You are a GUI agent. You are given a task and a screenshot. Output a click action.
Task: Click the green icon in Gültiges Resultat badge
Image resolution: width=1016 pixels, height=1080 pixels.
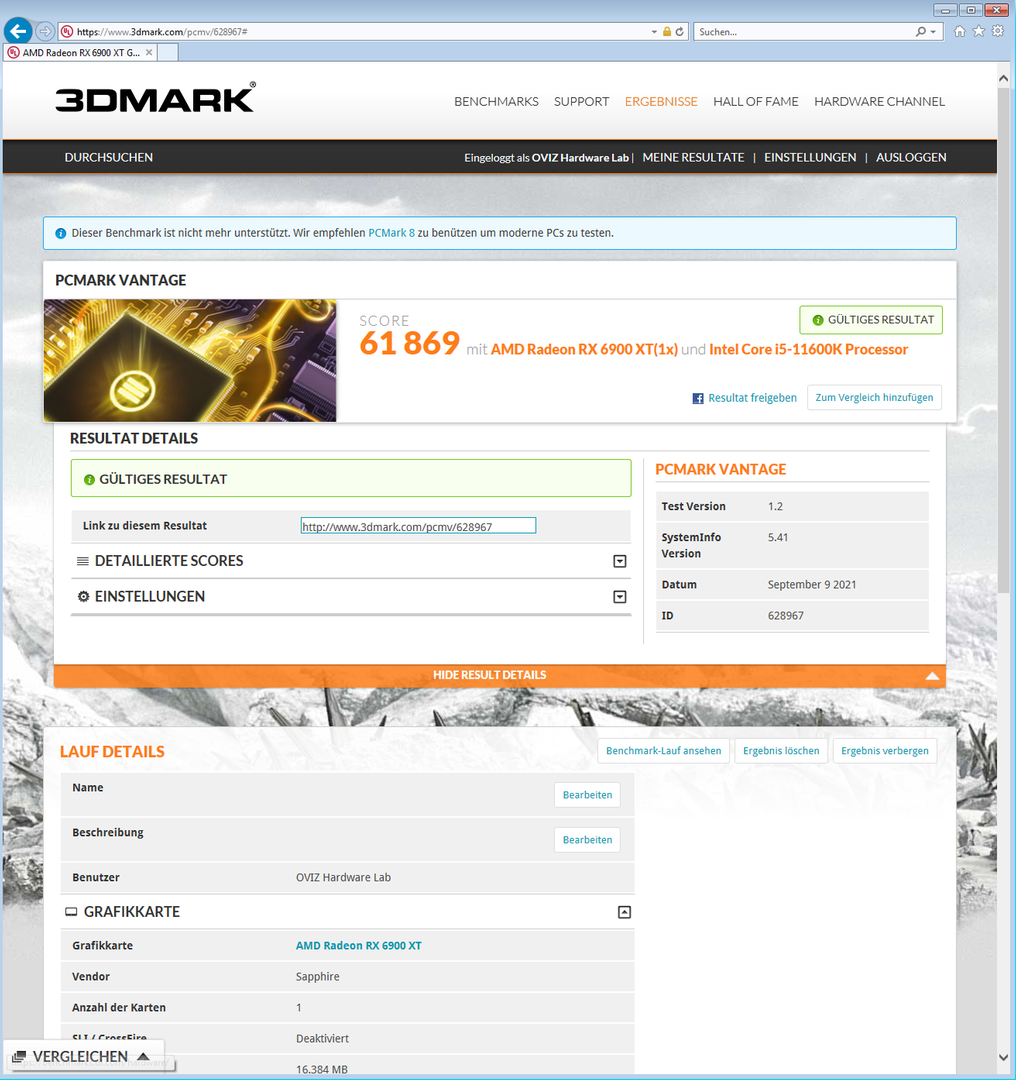pos(818,320)
